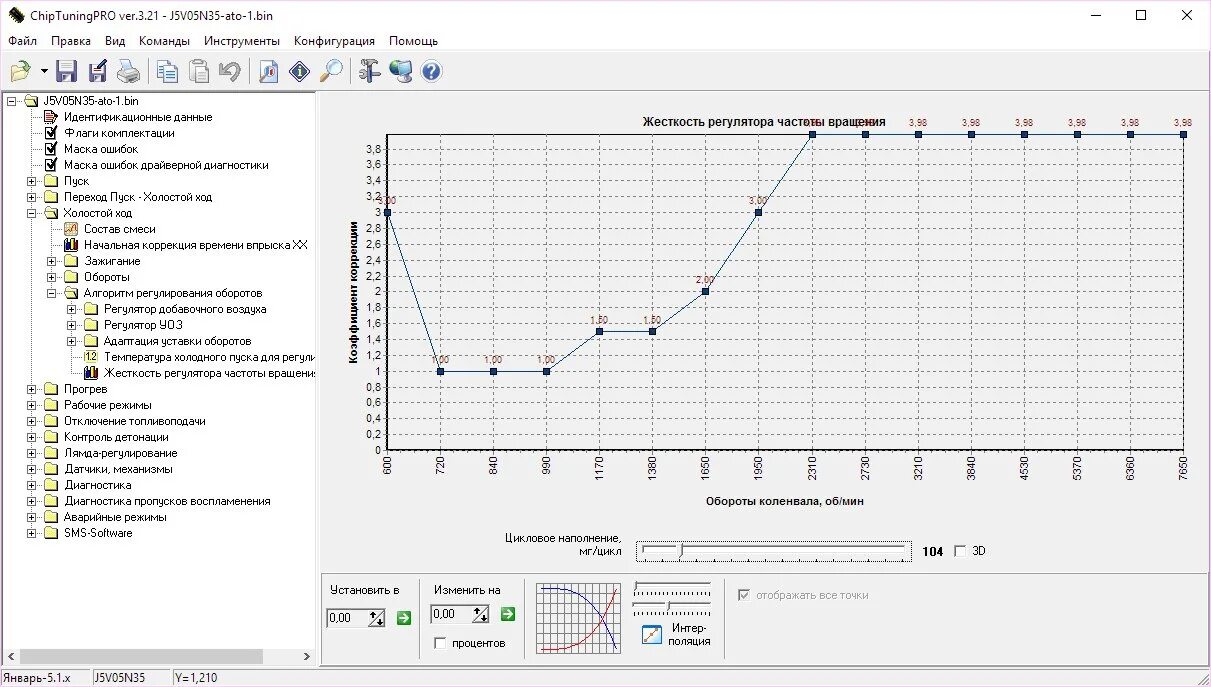The width and height of the screenshot is (1211, 687).
Task: Select the Состав смеси table item
Action: 120,229
